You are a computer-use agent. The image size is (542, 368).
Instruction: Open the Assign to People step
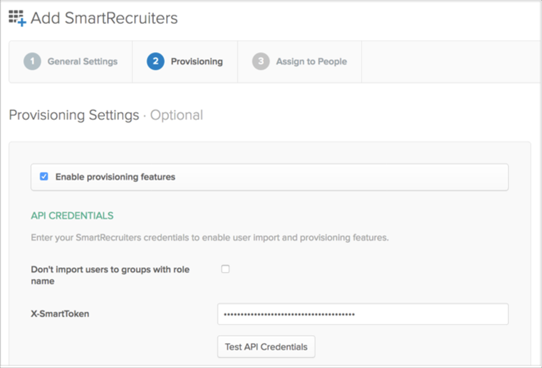[x=299, y=62]
